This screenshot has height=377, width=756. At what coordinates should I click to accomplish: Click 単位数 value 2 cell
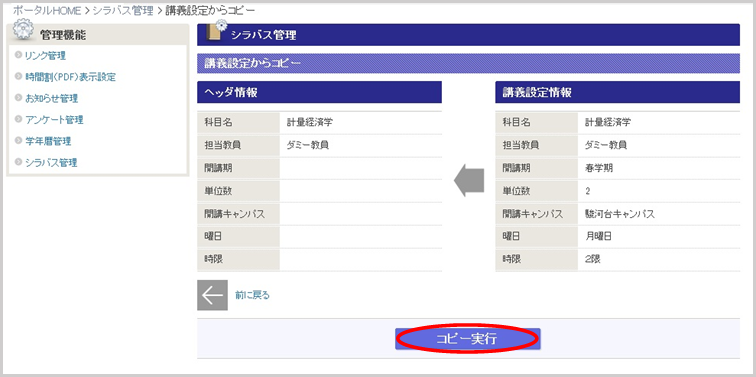click(x=659, y=191)
